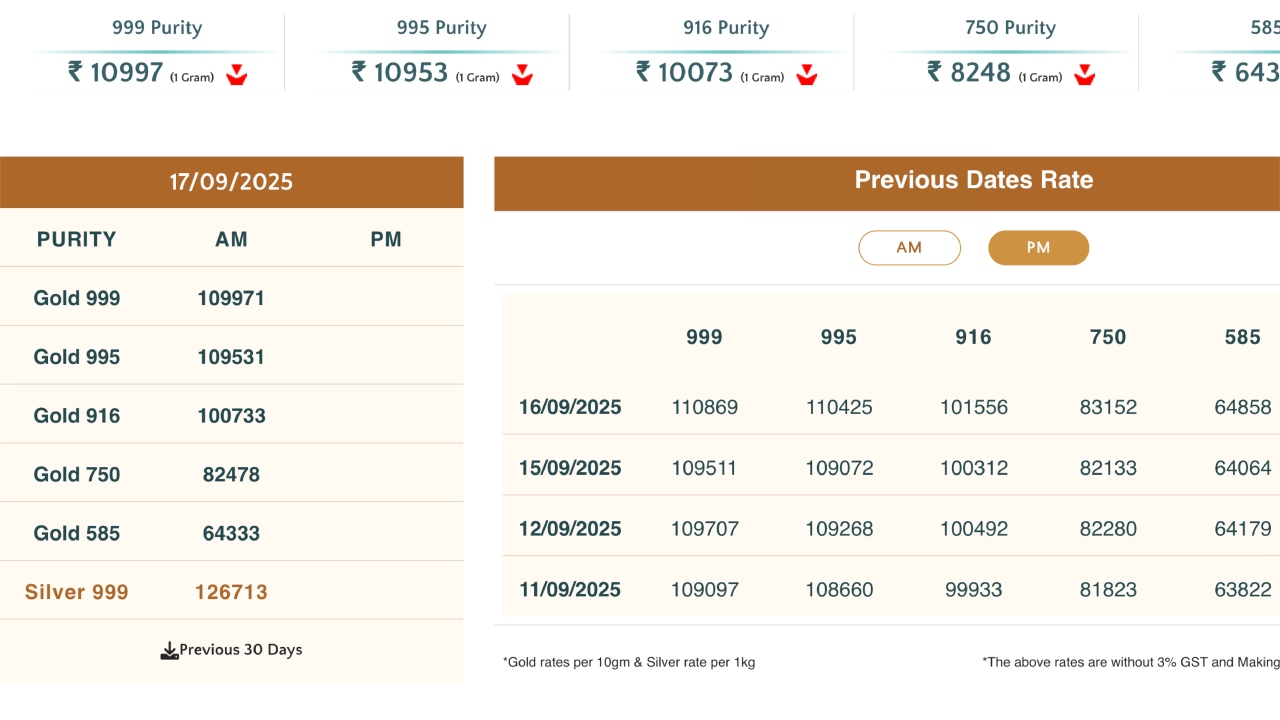Image resolution: width=1280 pixels, height=720 pixels.
Task: Click the Gold 999 row label
Action: tap(77, 298)
